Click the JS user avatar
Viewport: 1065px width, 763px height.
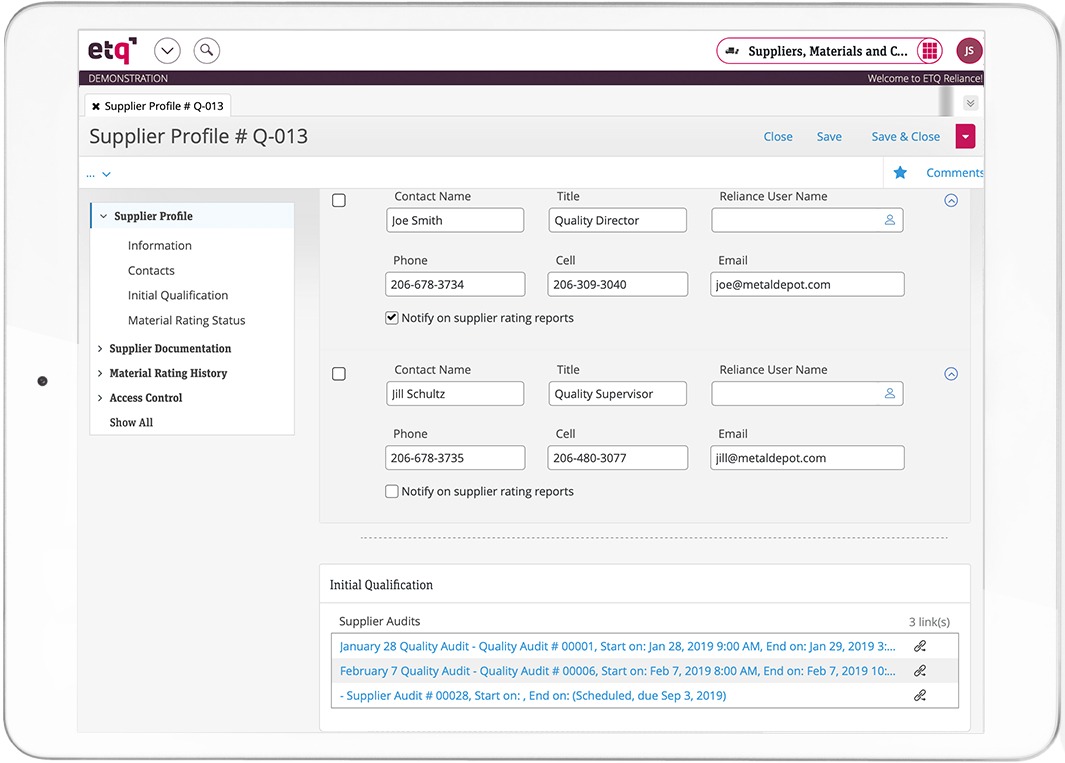click(969, 51)
